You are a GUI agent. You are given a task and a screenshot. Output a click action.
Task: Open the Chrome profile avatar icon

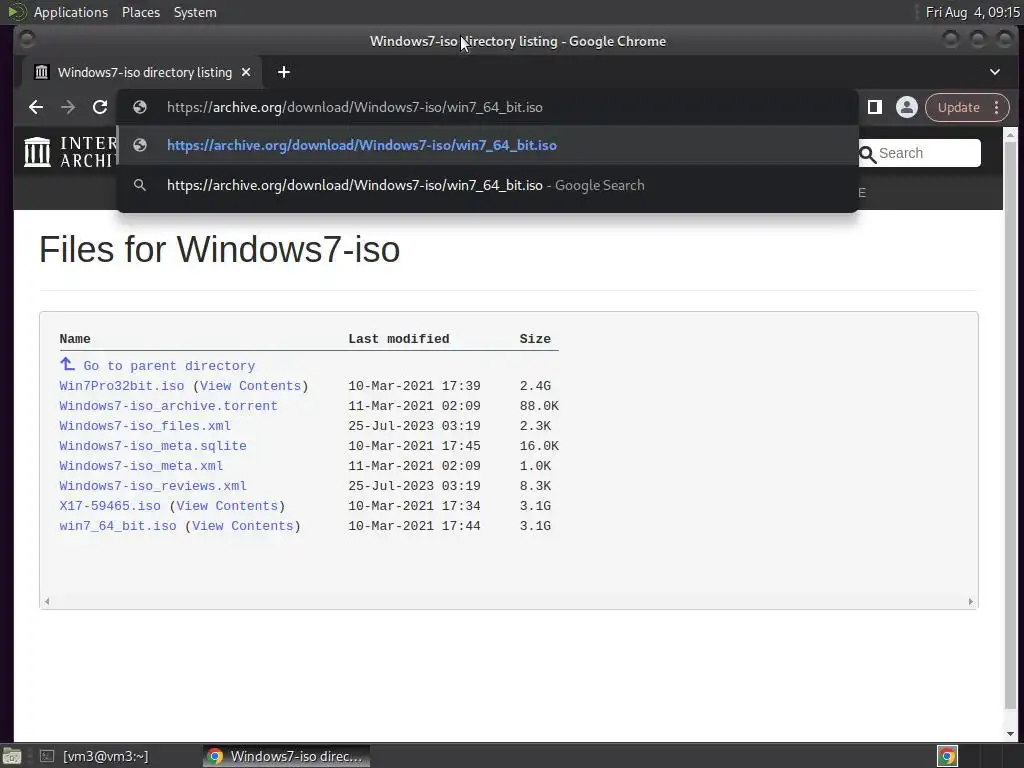906,107
